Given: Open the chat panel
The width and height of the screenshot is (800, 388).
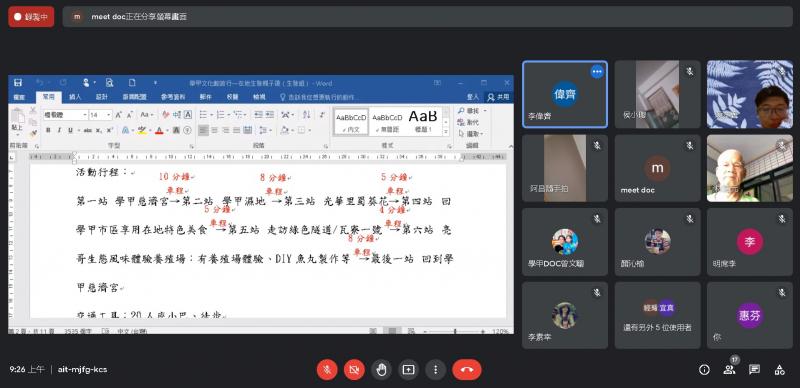Looking at the screenshot, I should click(x=755, y=370).
